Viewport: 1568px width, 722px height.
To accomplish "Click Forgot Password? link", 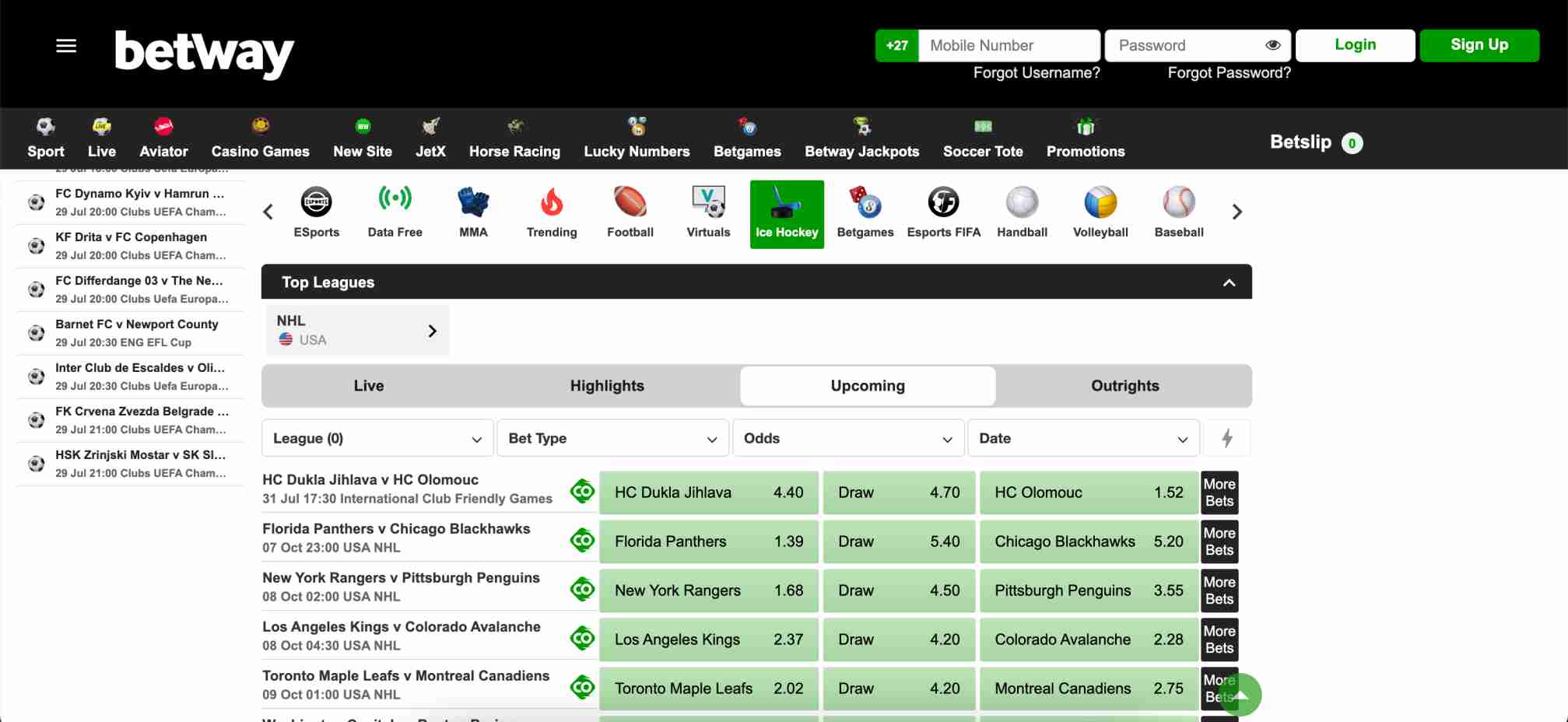I will (1229, 72).
